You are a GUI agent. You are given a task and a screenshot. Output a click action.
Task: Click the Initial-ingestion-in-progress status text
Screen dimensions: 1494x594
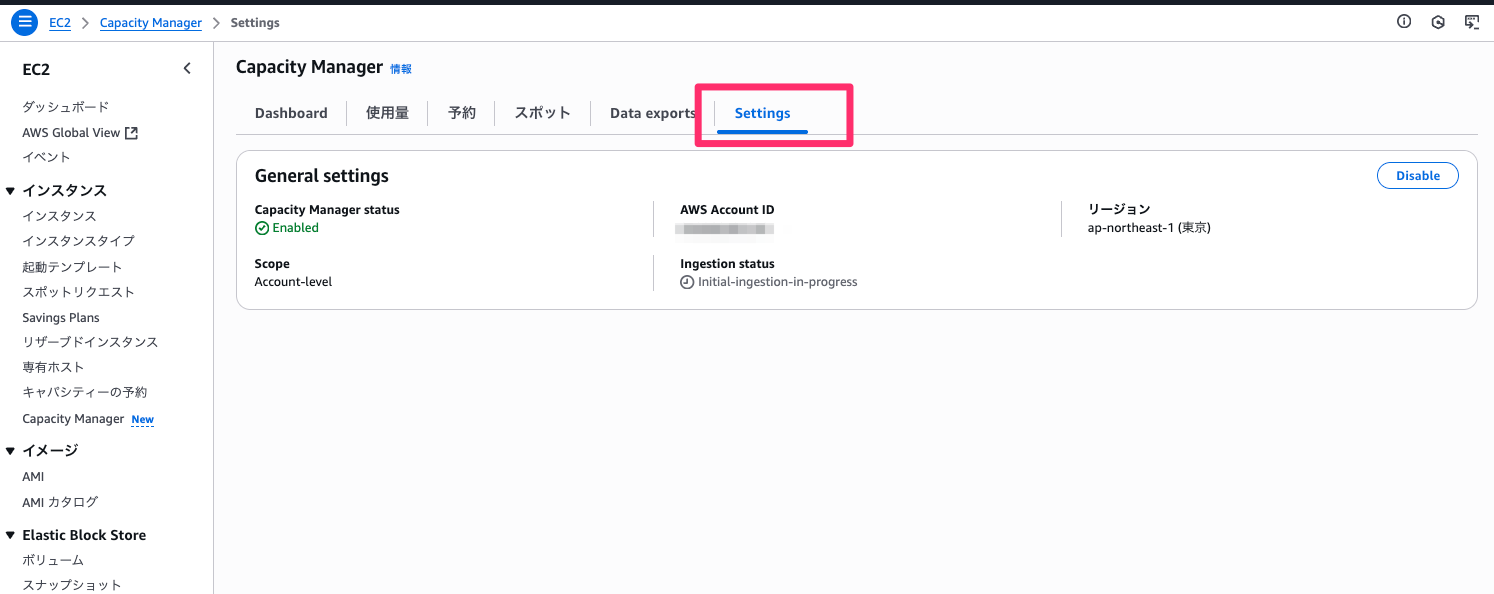coord(777,282)
